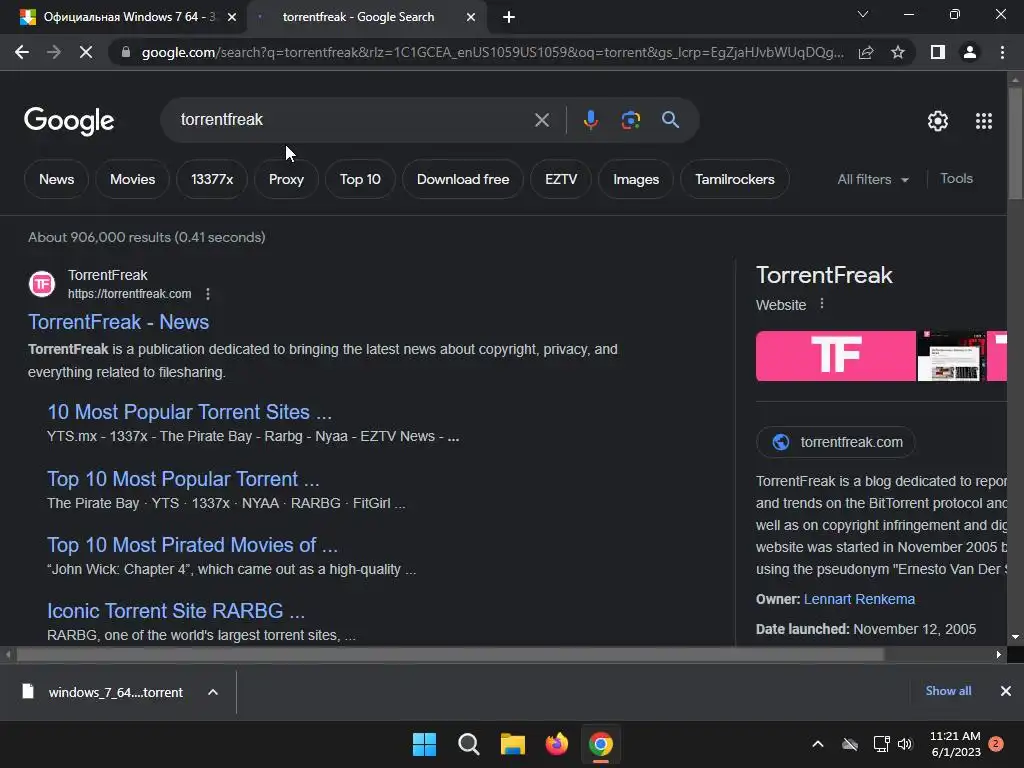Select the 13377x search chip
This screenshot has width=1024, height=768.
coord(212,179)
